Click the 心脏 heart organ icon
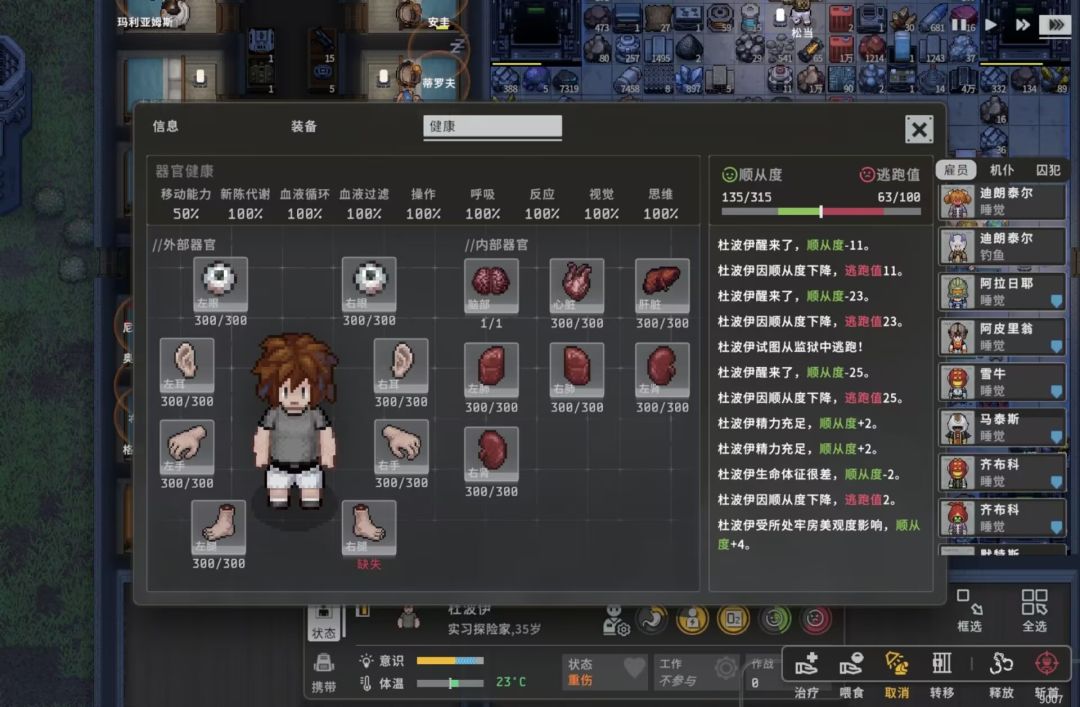 (577, 286)
